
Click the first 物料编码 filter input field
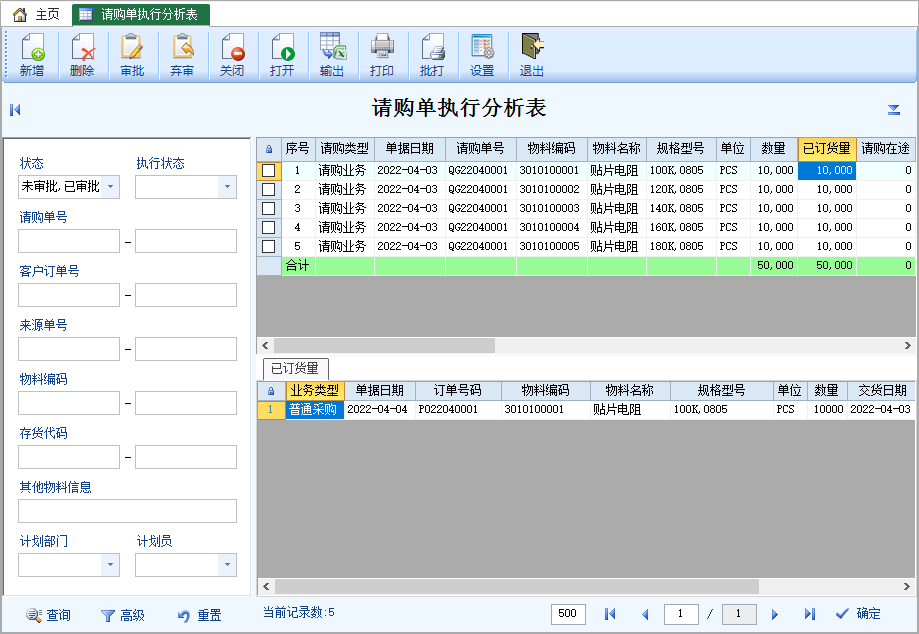click(x=69, y=403)
